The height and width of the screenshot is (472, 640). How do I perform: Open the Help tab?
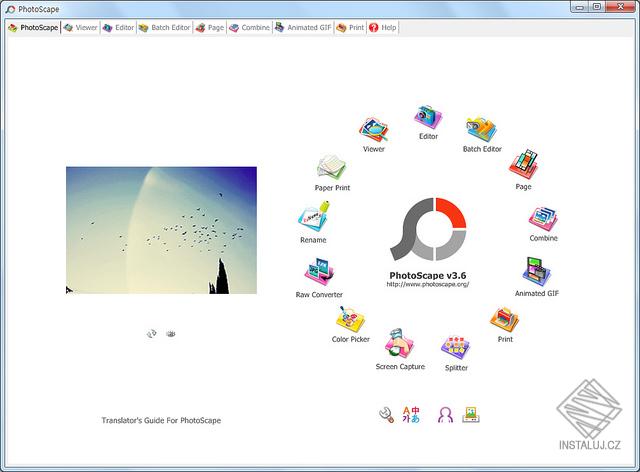click(382, 28)
